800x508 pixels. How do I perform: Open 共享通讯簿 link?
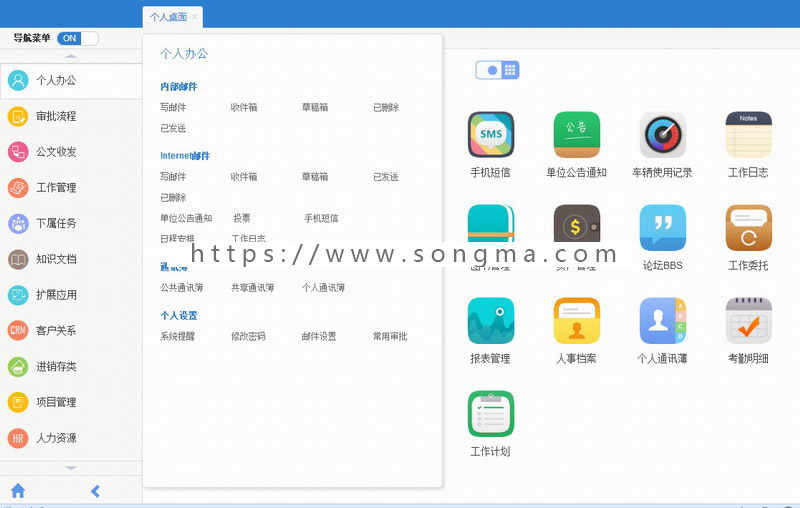tap(253, 288)
